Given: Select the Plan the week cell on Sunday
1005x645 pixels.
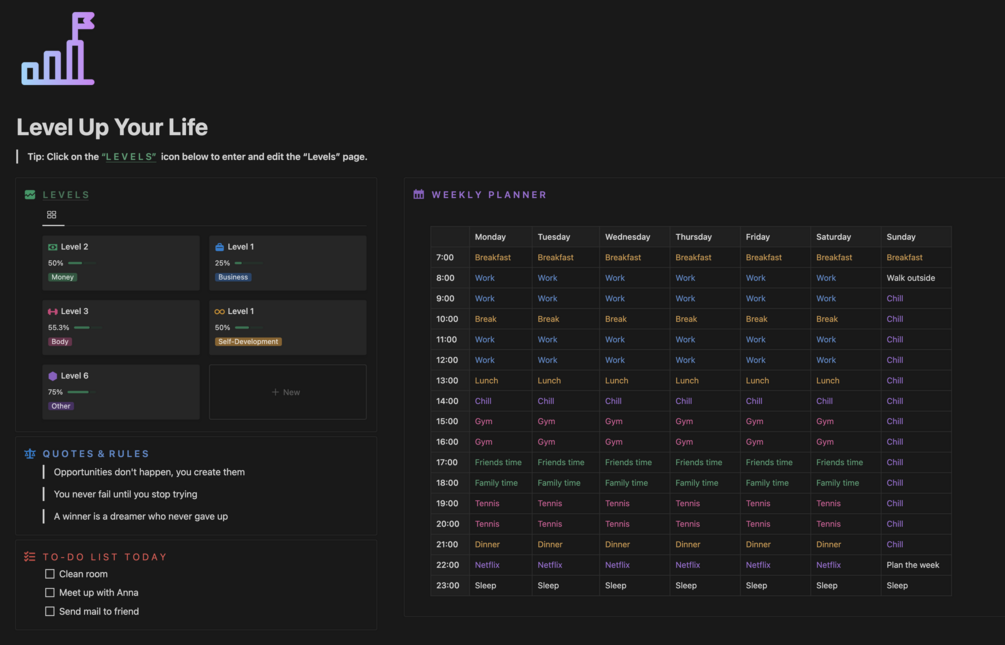Looking at the screenshot, I should point(913,565).
